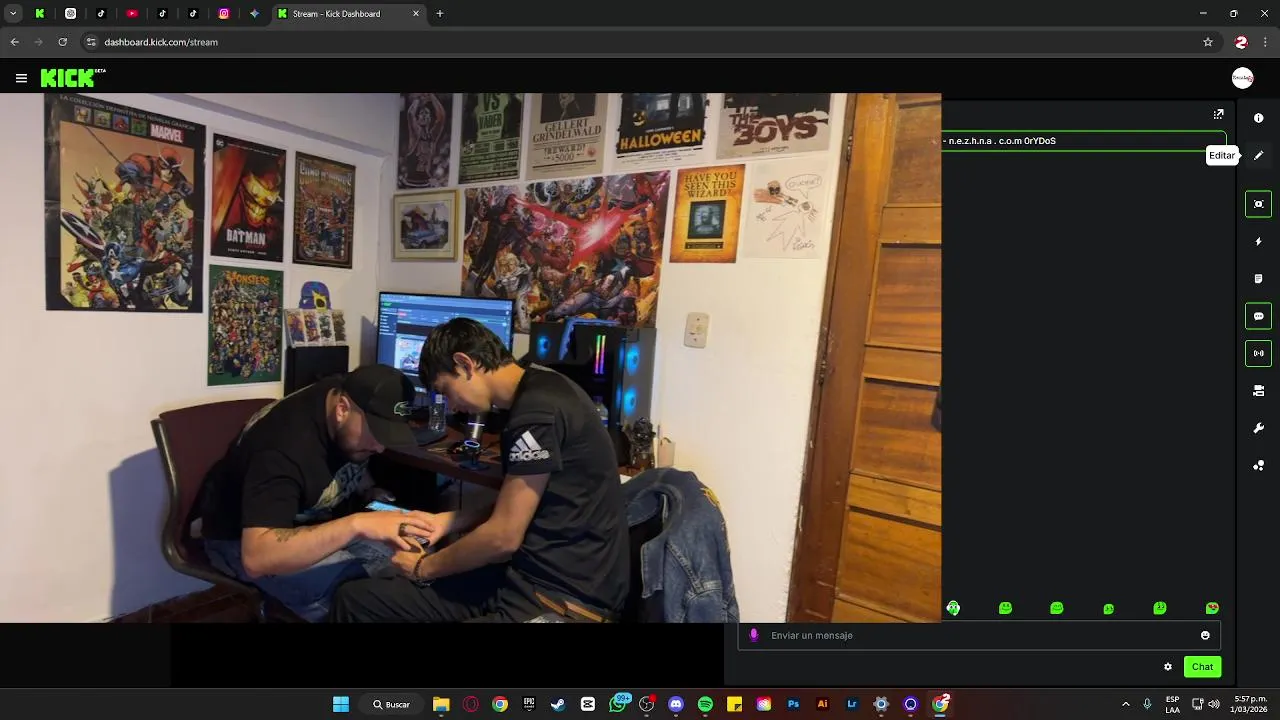Reload the dashboard page
Screen dimensions: 1280x720
point(62,42)
